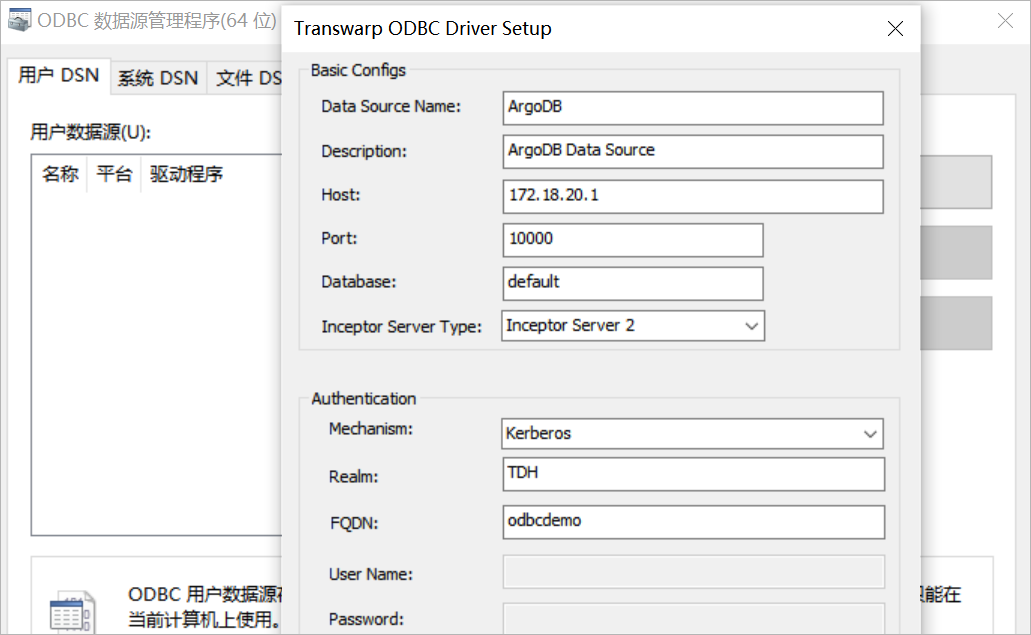Switch to the 用户 DSN tab
This screenshot has height=635, width=1031.
[59, 76]
